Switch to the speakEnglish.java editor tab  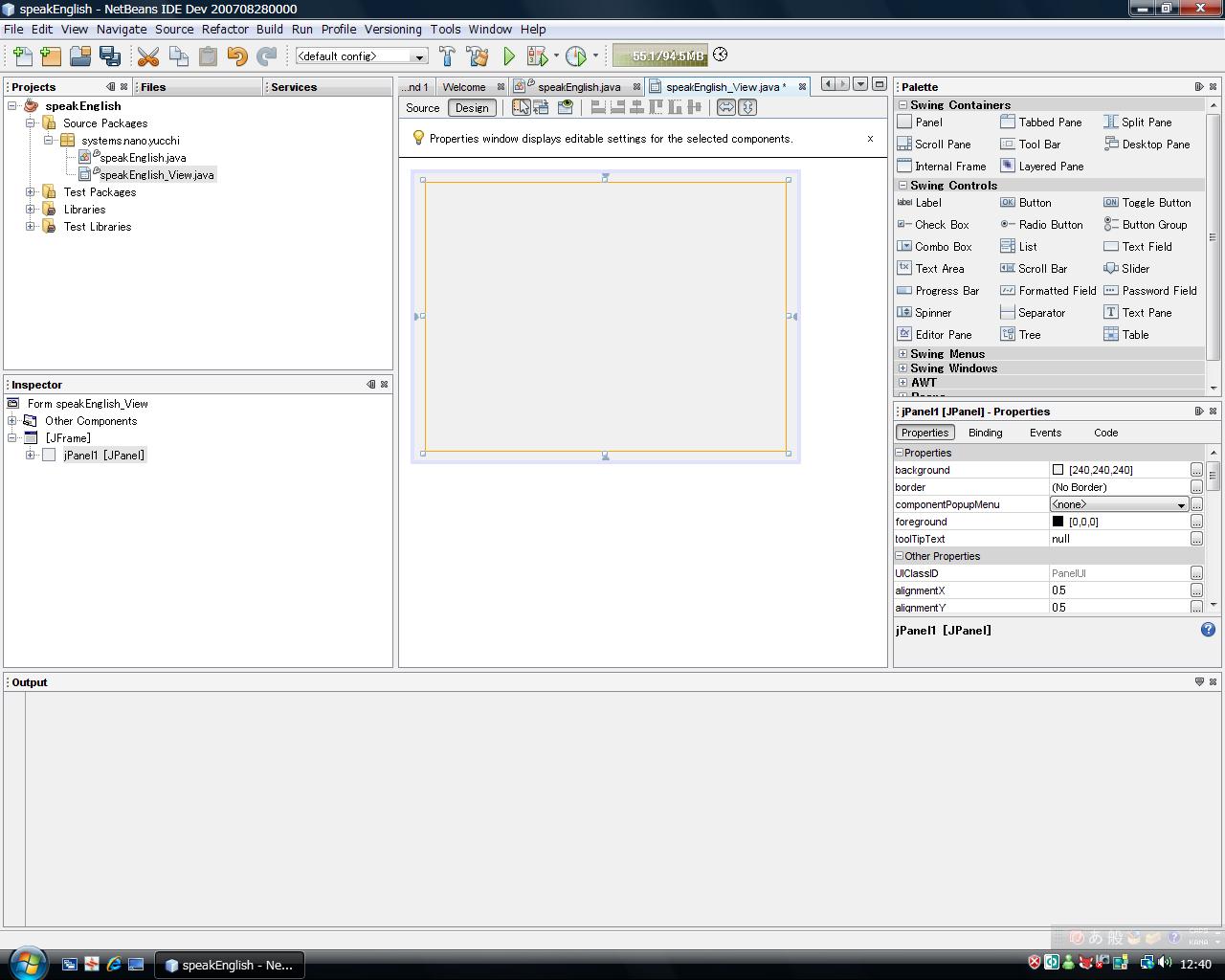coord(578,87)
